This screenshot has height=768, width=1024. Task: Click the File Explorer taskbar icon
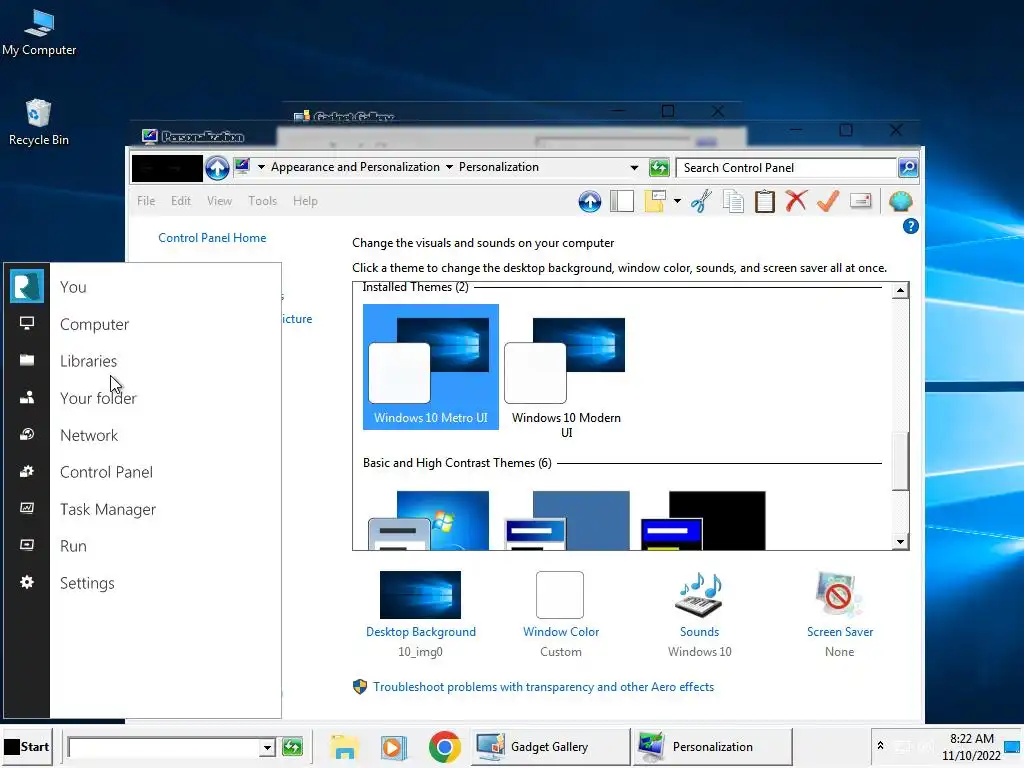(x=344, y=747)
